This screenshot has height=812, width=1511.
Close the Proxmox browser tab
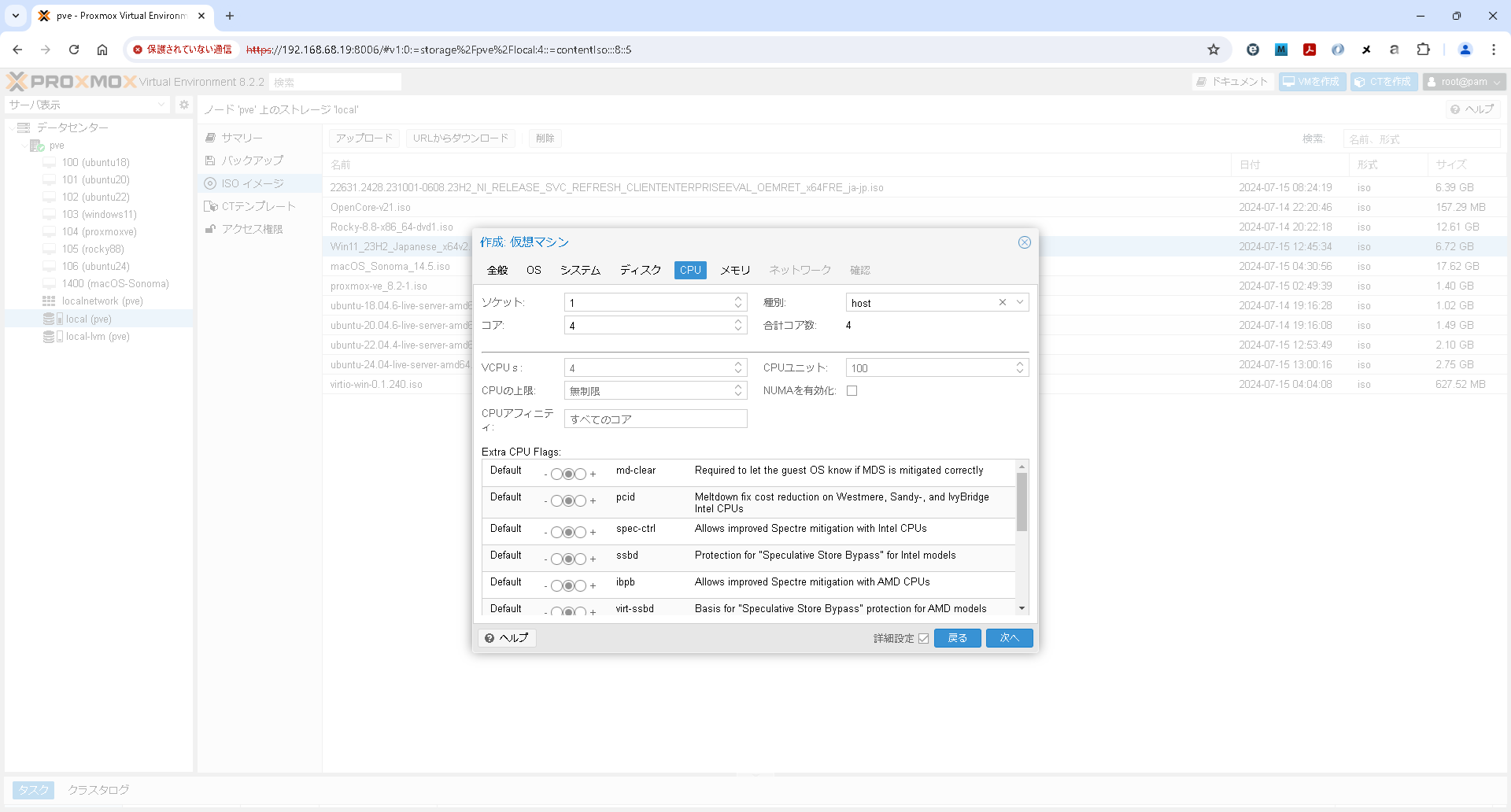pyautogui.click(x=201, y=16)
